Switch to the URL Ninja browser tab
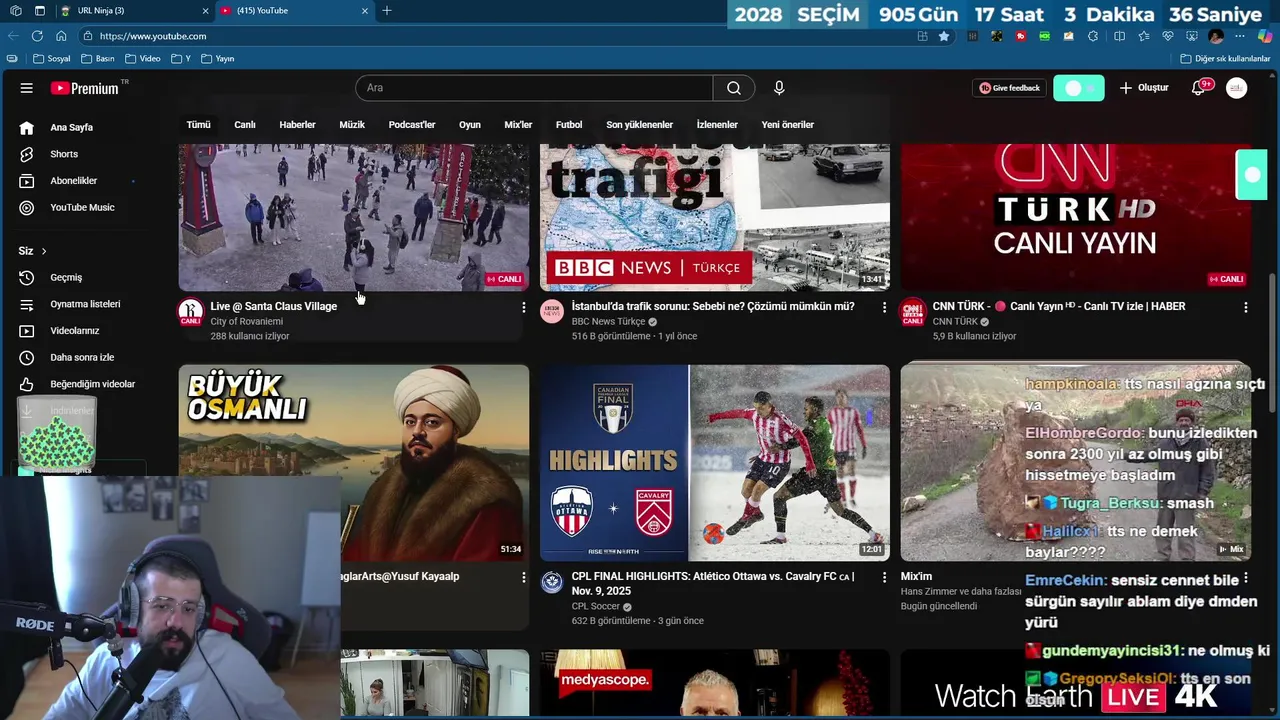The height and width of the screenshot is (720, 1280). click(135, 11)
